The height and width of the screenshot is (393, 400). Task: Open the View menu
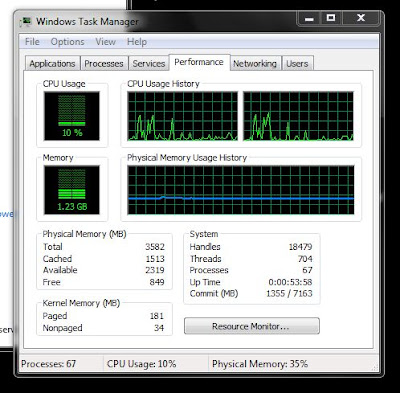click(x=106, y=42)
